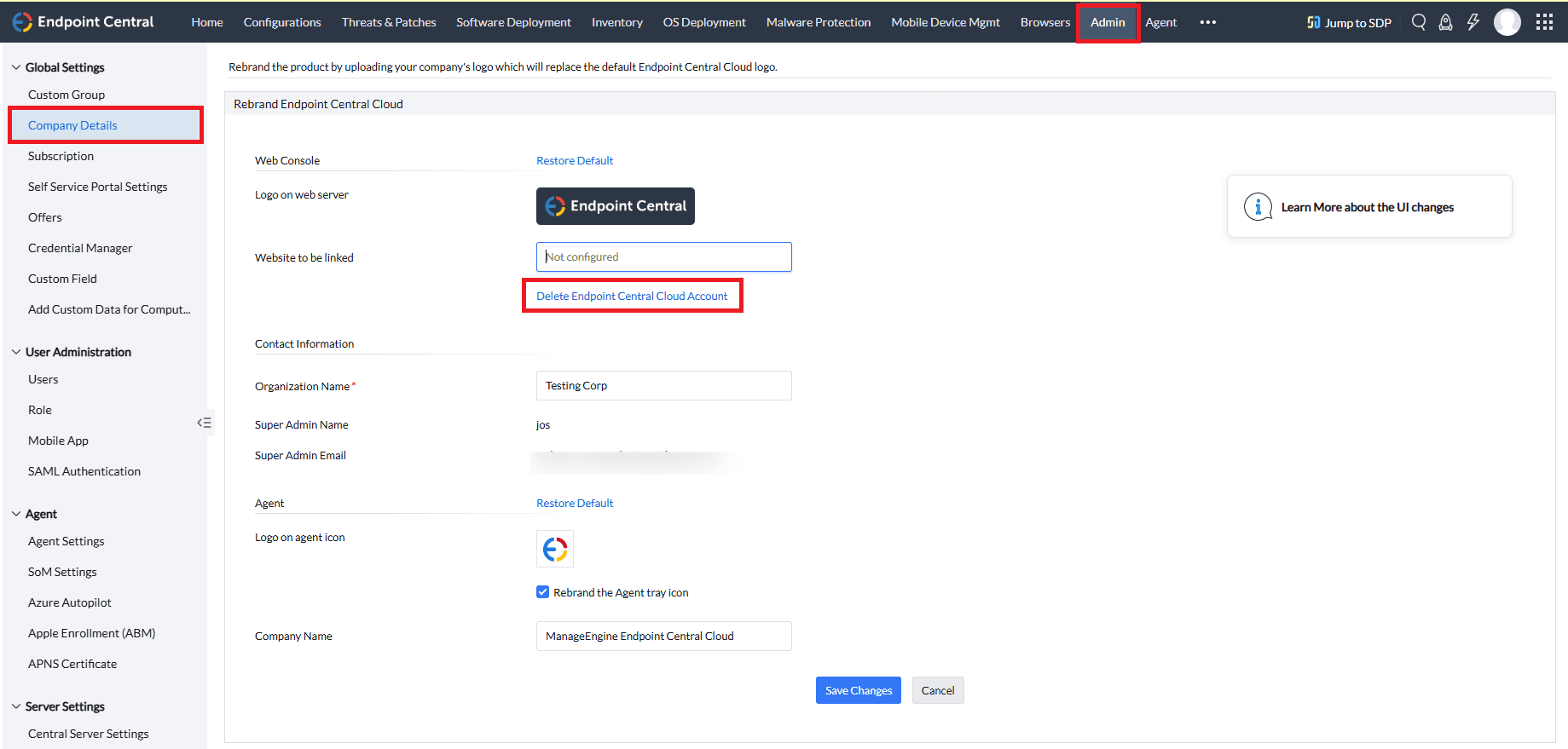Click the Jump to SDP icon link
This screenshot has height=749, width=1568.
click(x=1349, y=22)
